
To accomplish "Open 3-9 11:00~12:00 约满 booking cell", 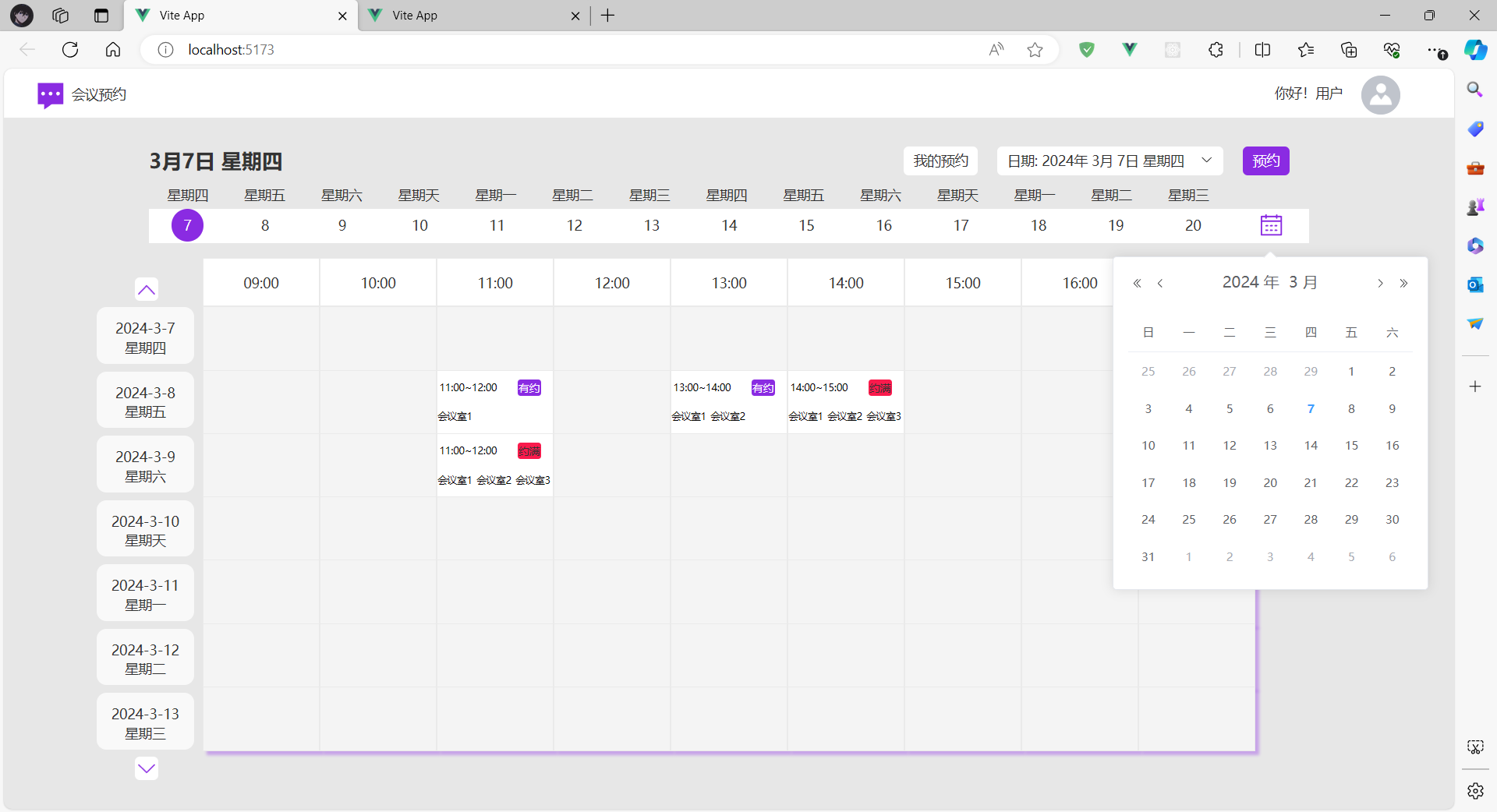I will coord(495,465).
